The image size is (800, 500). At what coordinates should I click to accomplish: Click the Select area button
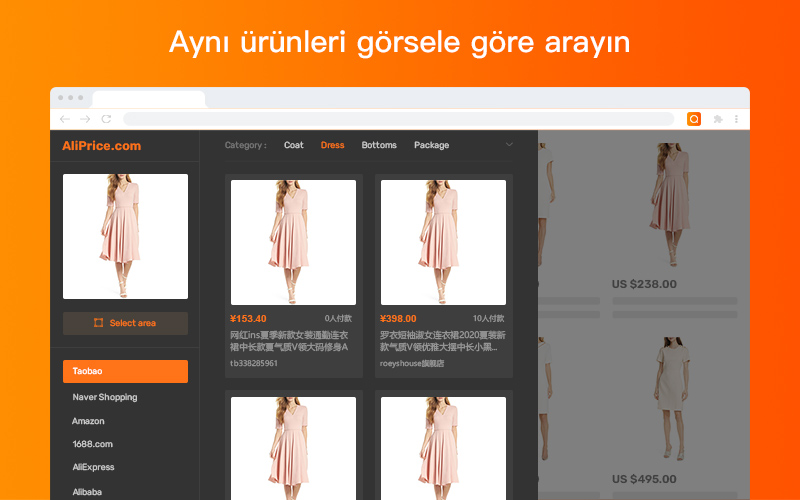[126, 323]
